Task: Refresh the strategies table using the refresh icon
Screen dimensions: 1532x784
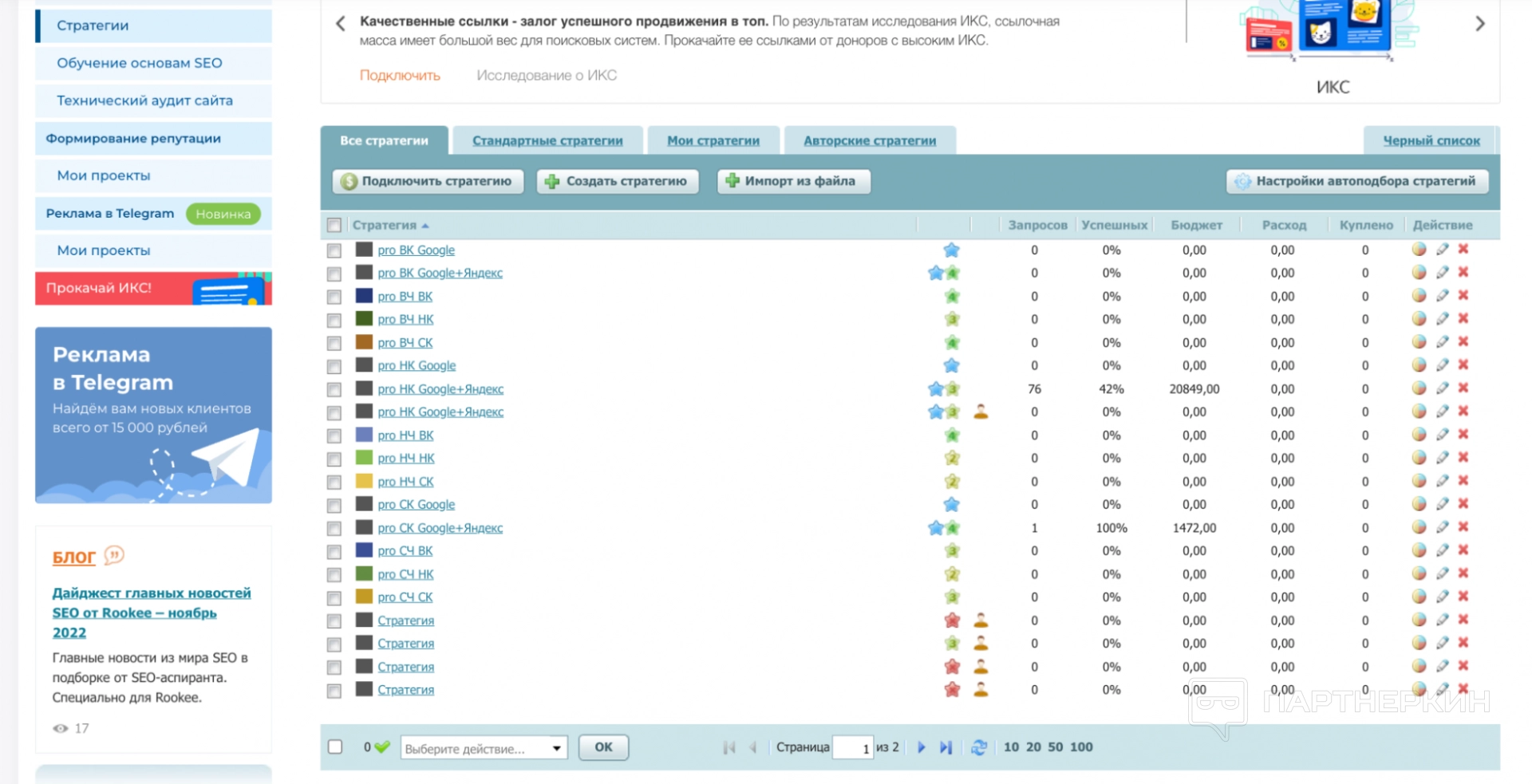Action: 979,747
